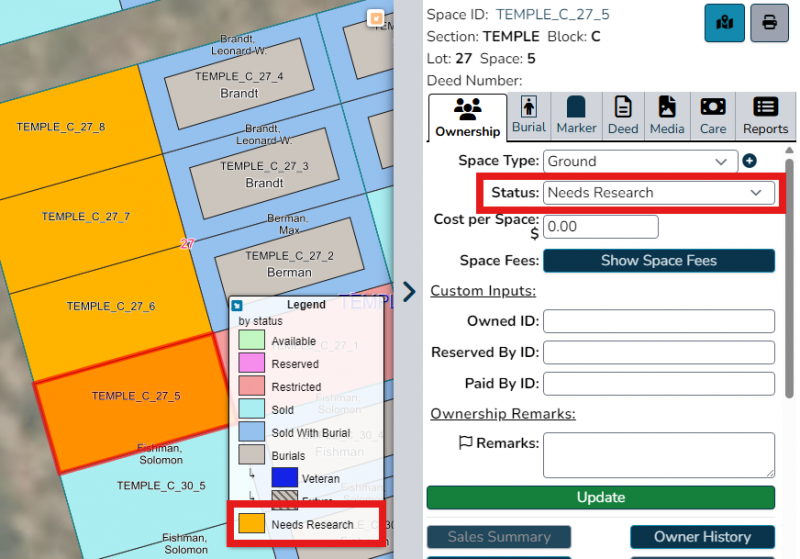The height and width of the screenshot is (559, 800).
Task: Click the Custom Inputs heading
Action: [x=483, y=291]
